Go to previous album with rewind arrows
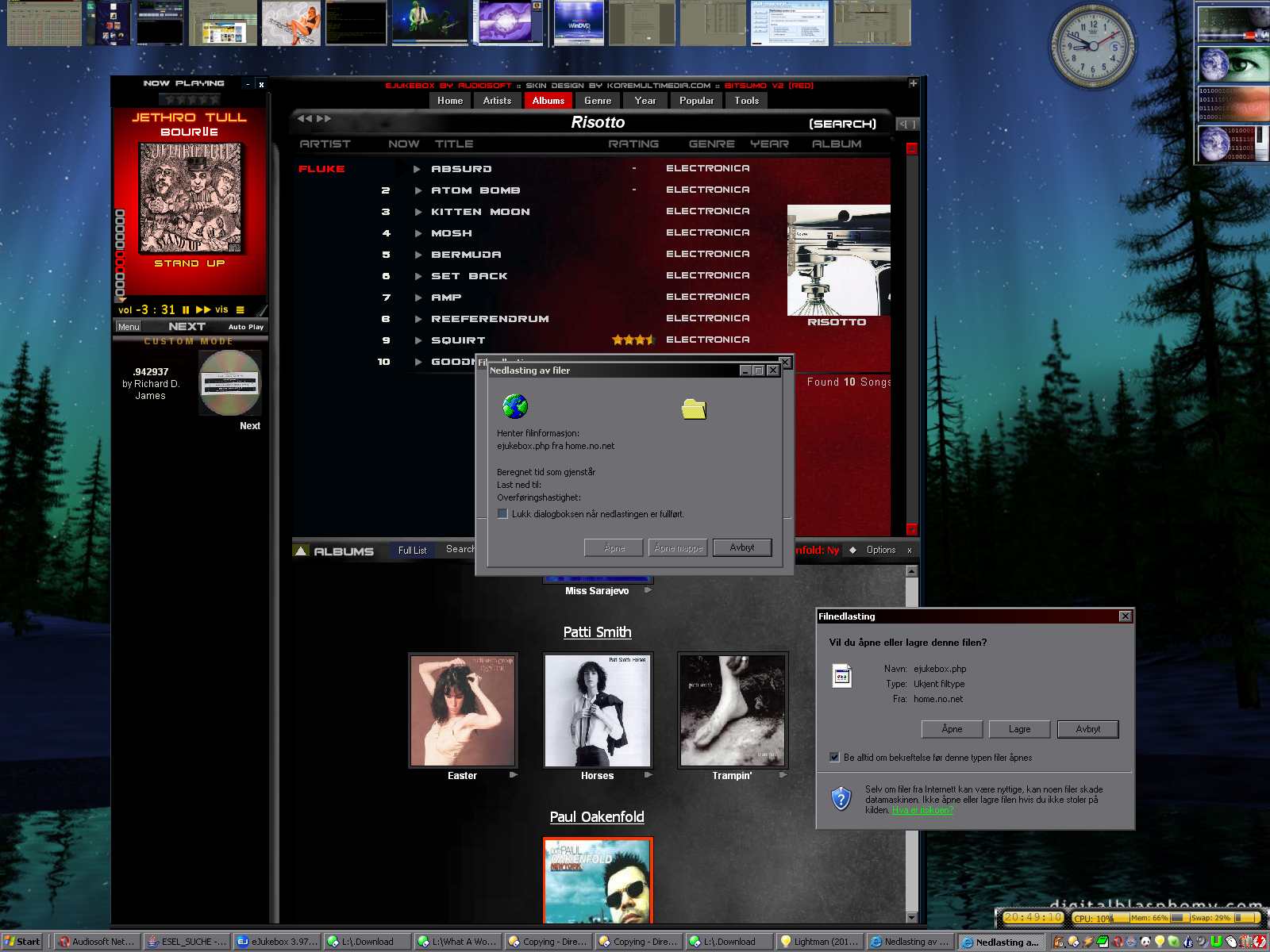The height and width of the screenshot is (952, 1270). tap(305, 119)
